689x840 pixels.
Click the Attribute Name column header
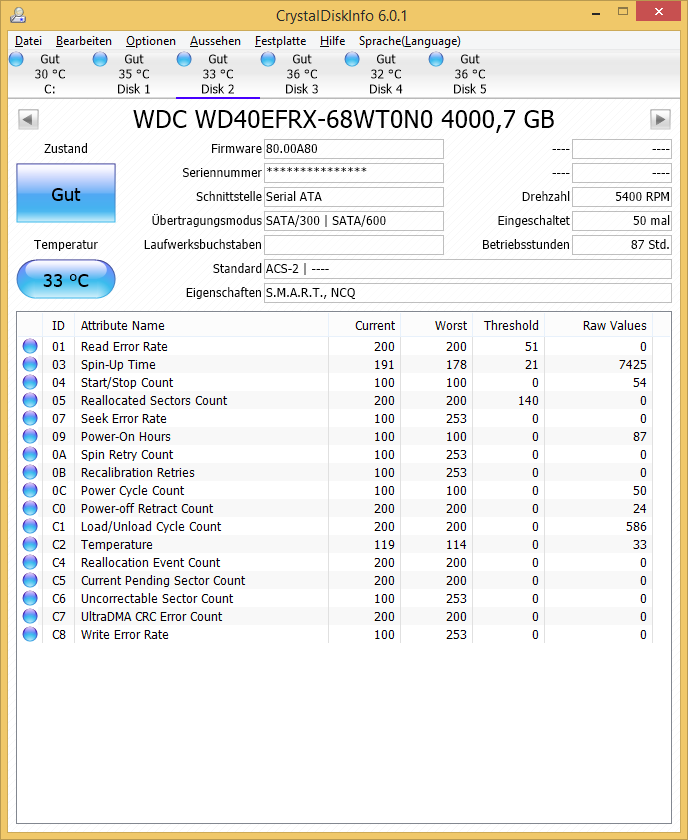click(x=201, y=325)
